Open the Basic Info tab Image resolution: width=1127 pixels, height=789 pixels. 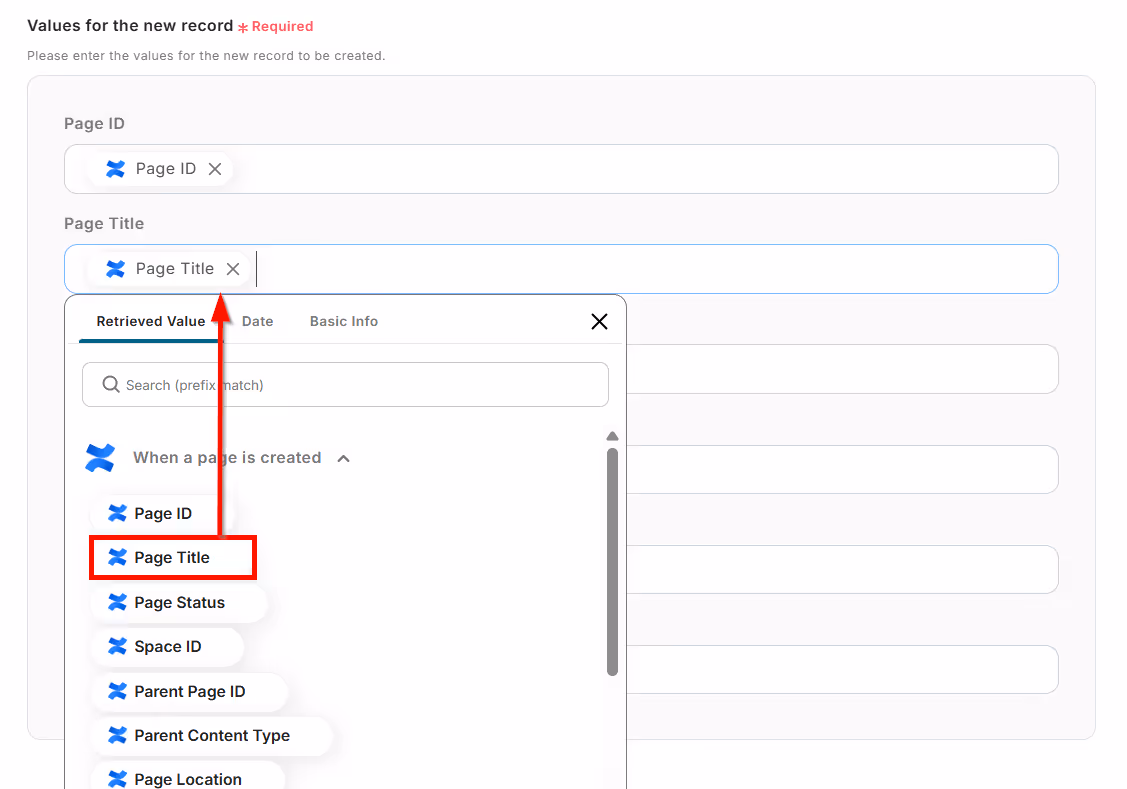(x=344, y=321)
